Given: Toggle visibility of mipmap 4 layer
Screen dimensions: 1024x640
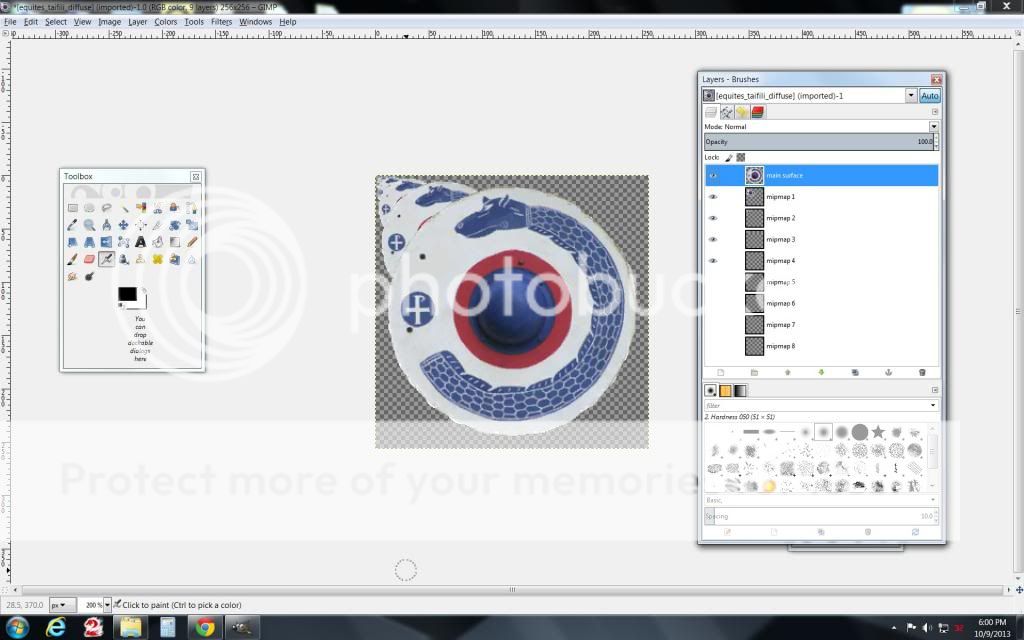Looking at the screenshot, I should pos(713,261).
